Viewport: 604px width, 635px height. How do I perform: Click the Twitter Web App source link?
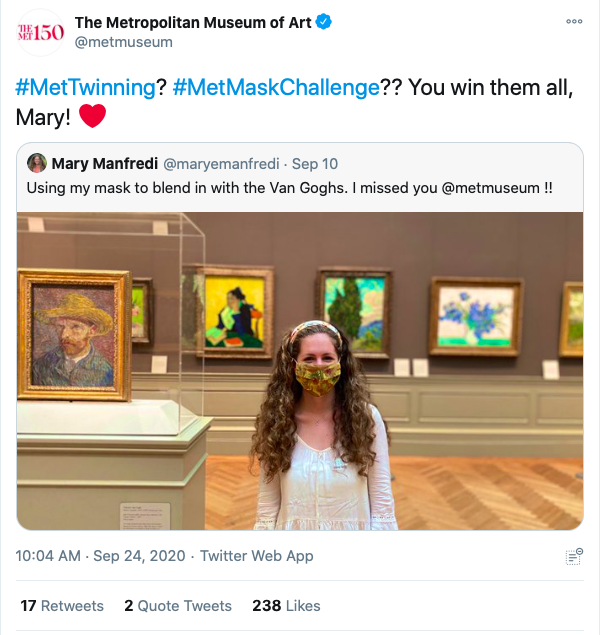[x=257, y=556]
